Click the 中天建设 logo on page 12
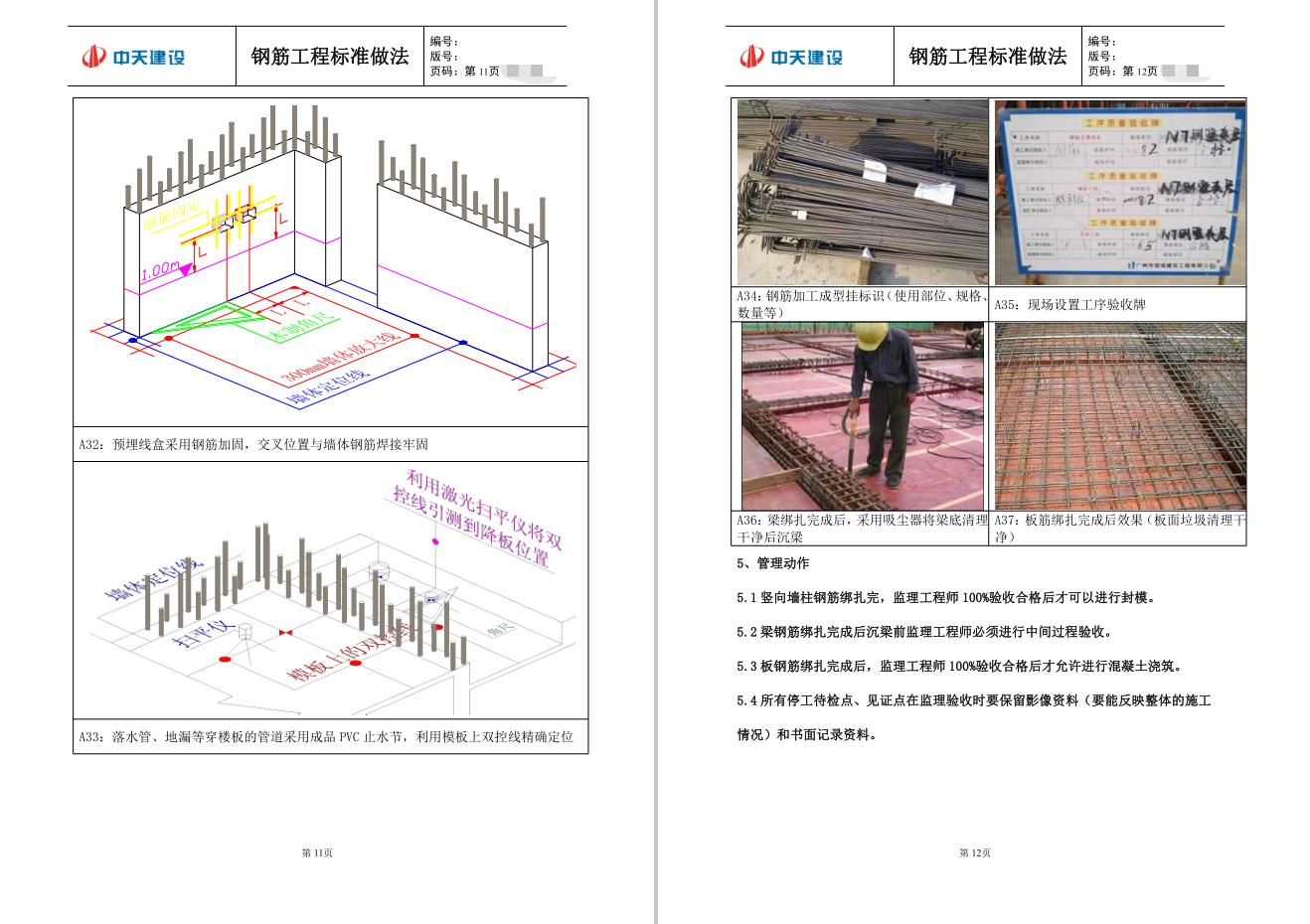 [x=791, y=57]
